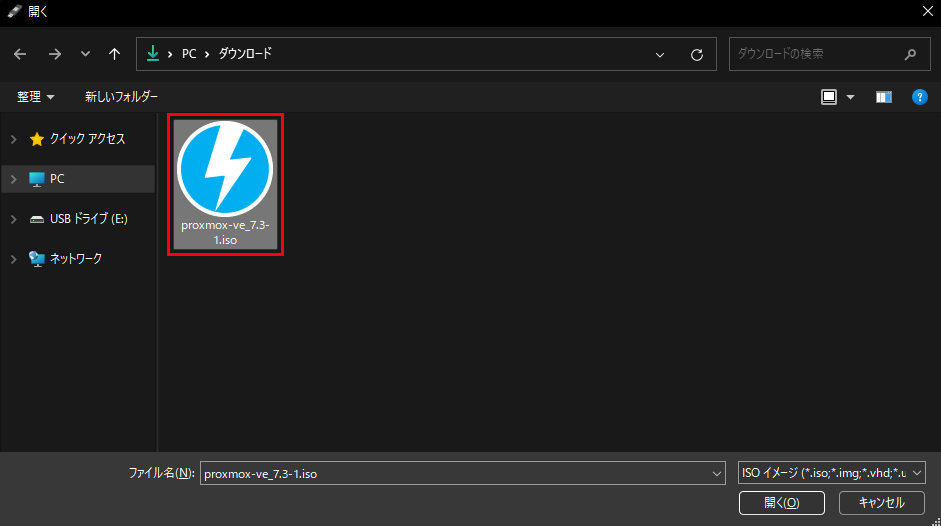Open the 整理 menu
The image size is (941, 526).
[x=35, y=97]
